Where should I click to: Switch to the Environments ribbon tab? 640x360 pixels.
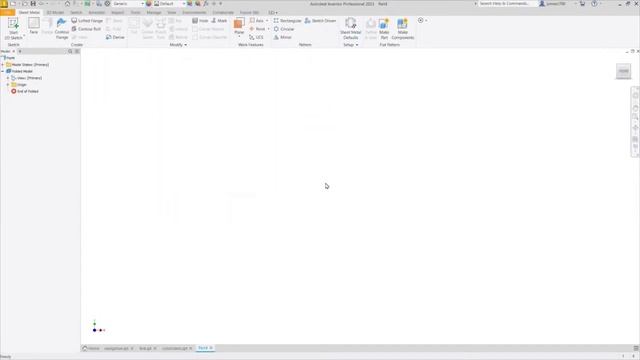tap(194, 13)
